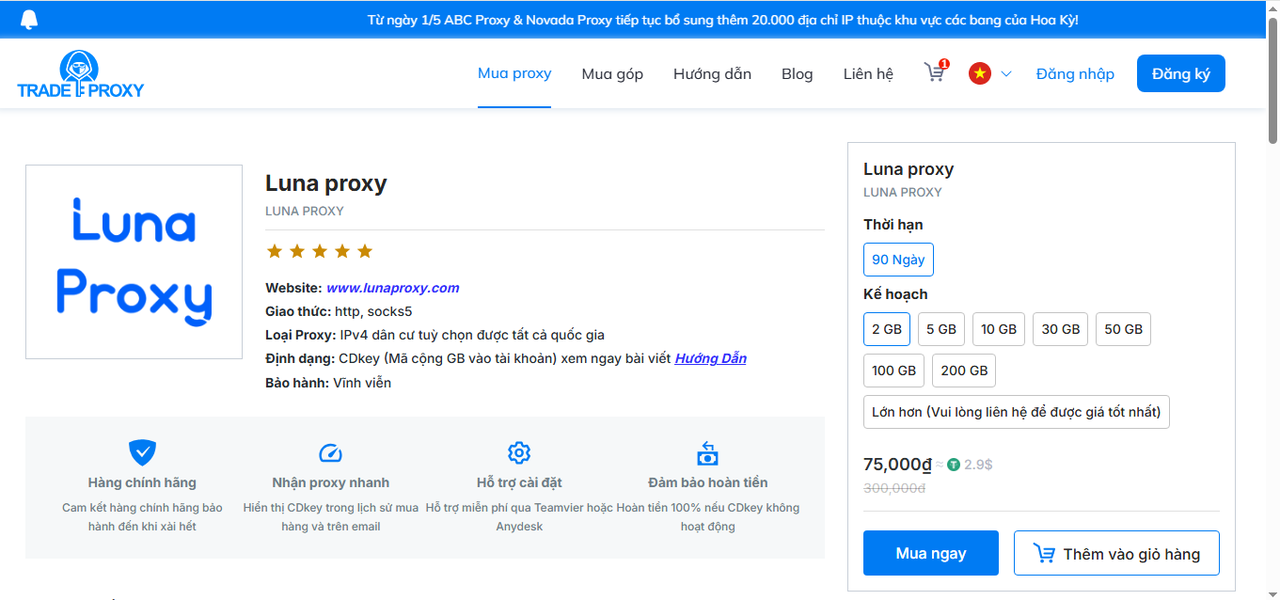
Task: Click the five-star rating
Action: coord(319,251)
